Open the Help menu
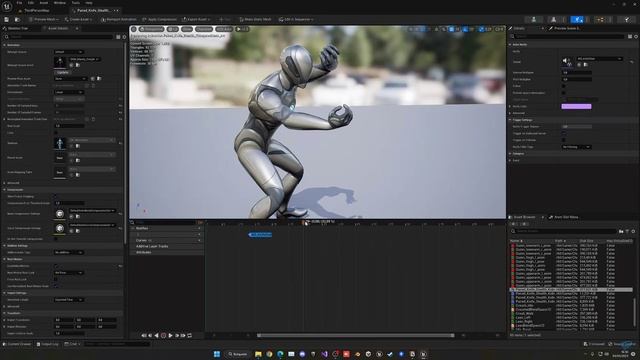The width and height of the screenshot is (640, 360). (x=89, y=2)
